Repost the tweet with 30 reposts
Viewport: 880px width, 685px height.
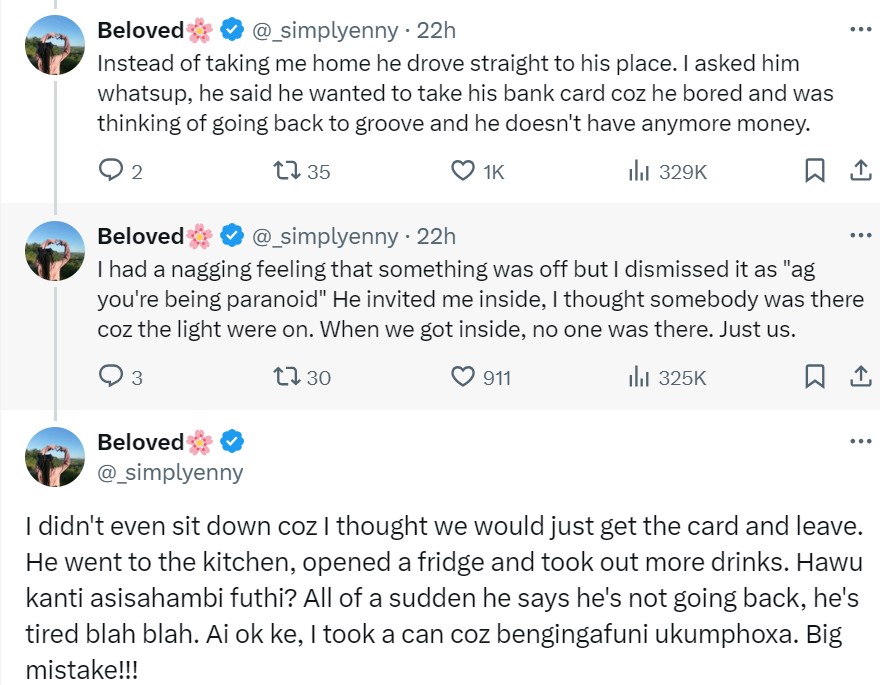click(x=285, y=377)
